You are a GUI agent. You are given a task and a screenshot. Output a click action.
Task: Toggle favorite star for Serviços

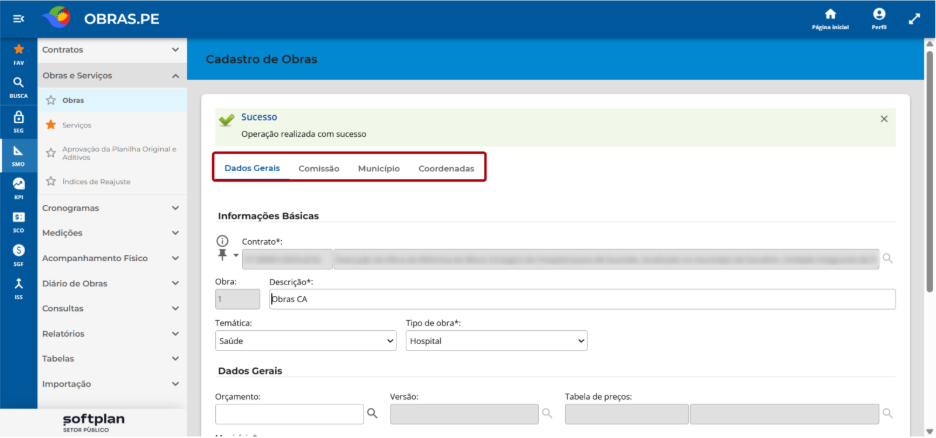pos(51,125)
